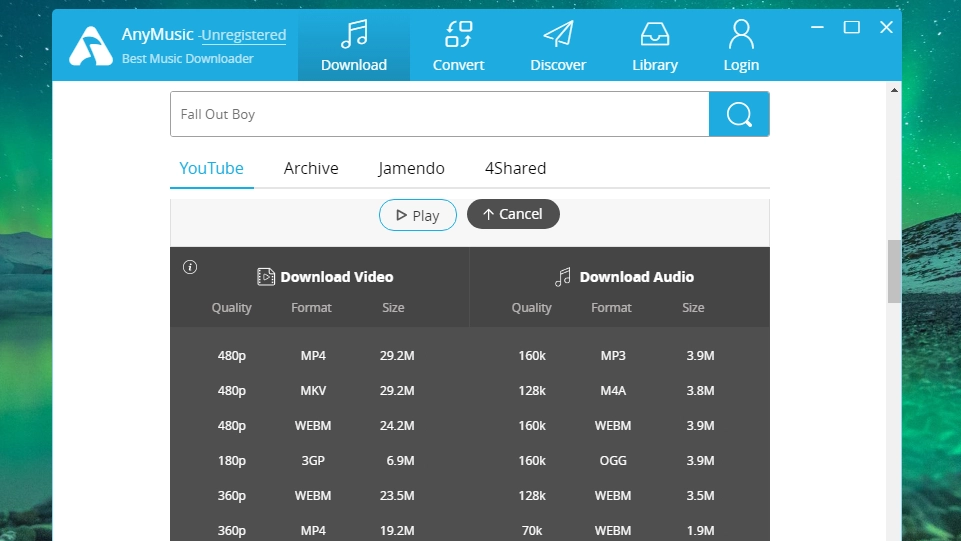Switch to the 4Shared tab
Viewport: 961px width, 541px height.
click(x=515, y=168)
